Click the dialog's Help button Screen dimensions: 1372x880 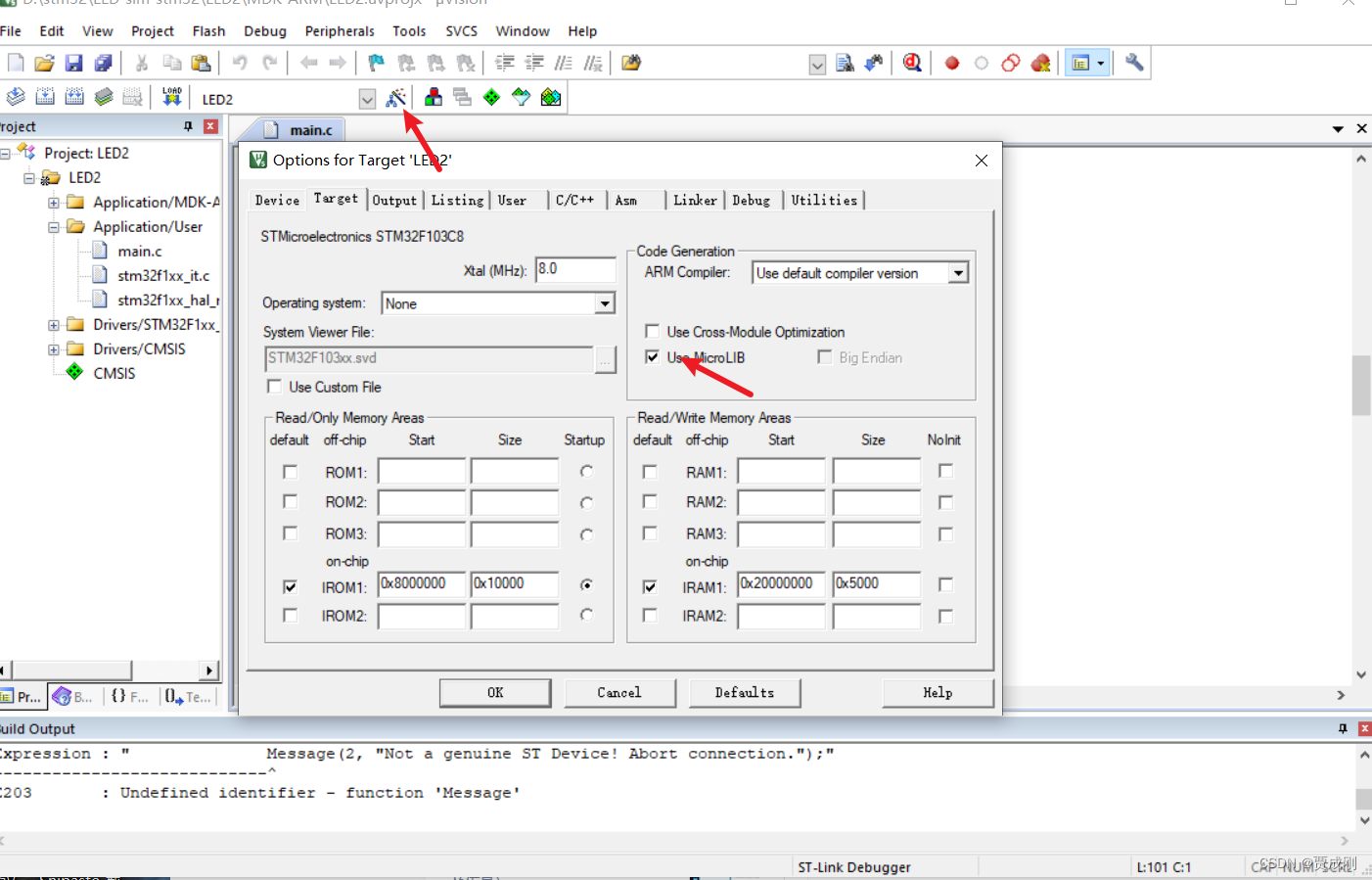[x=938, y=692]
